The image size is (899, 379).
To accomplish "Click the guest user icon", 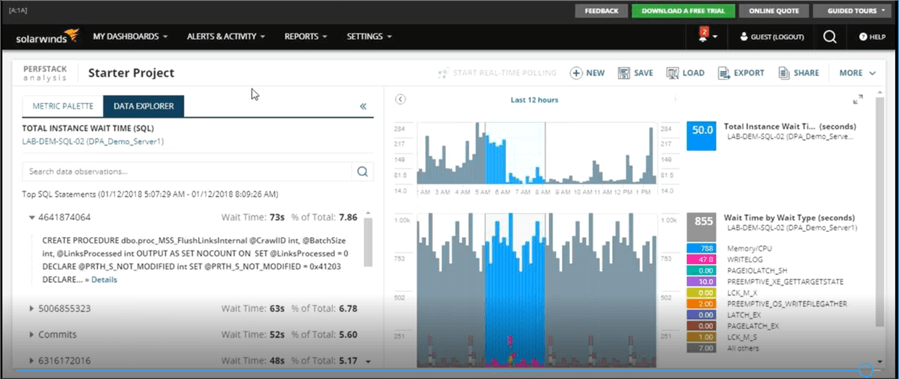I will point(744,37).
